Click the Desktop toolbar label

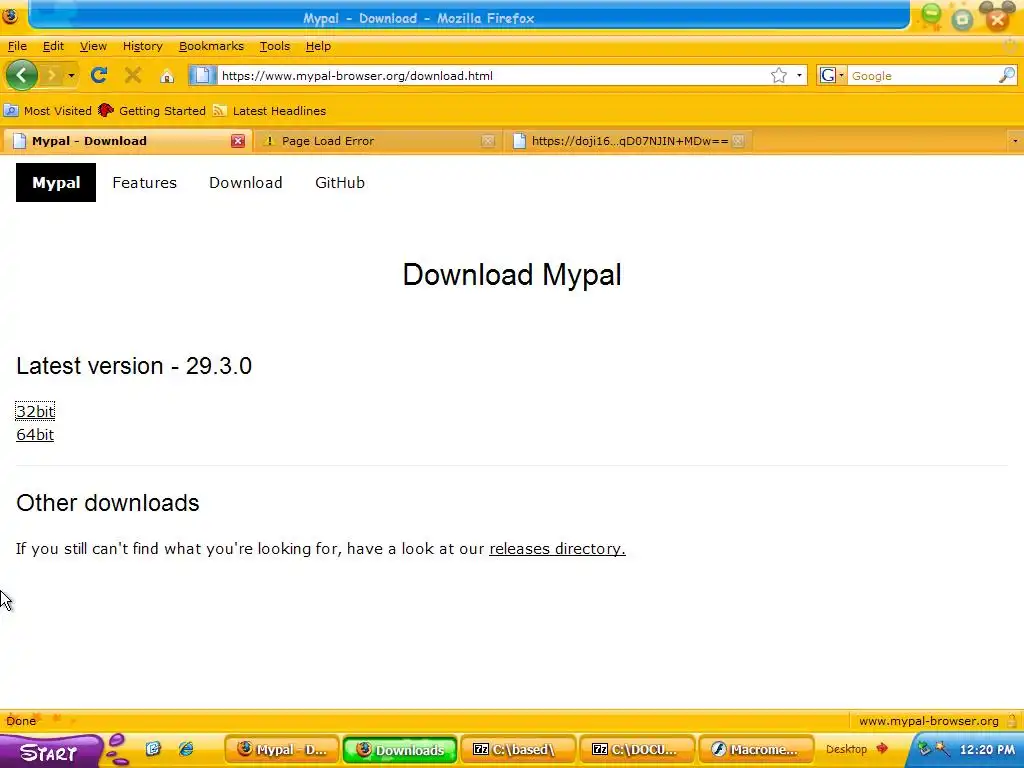(x=846, y=749)
